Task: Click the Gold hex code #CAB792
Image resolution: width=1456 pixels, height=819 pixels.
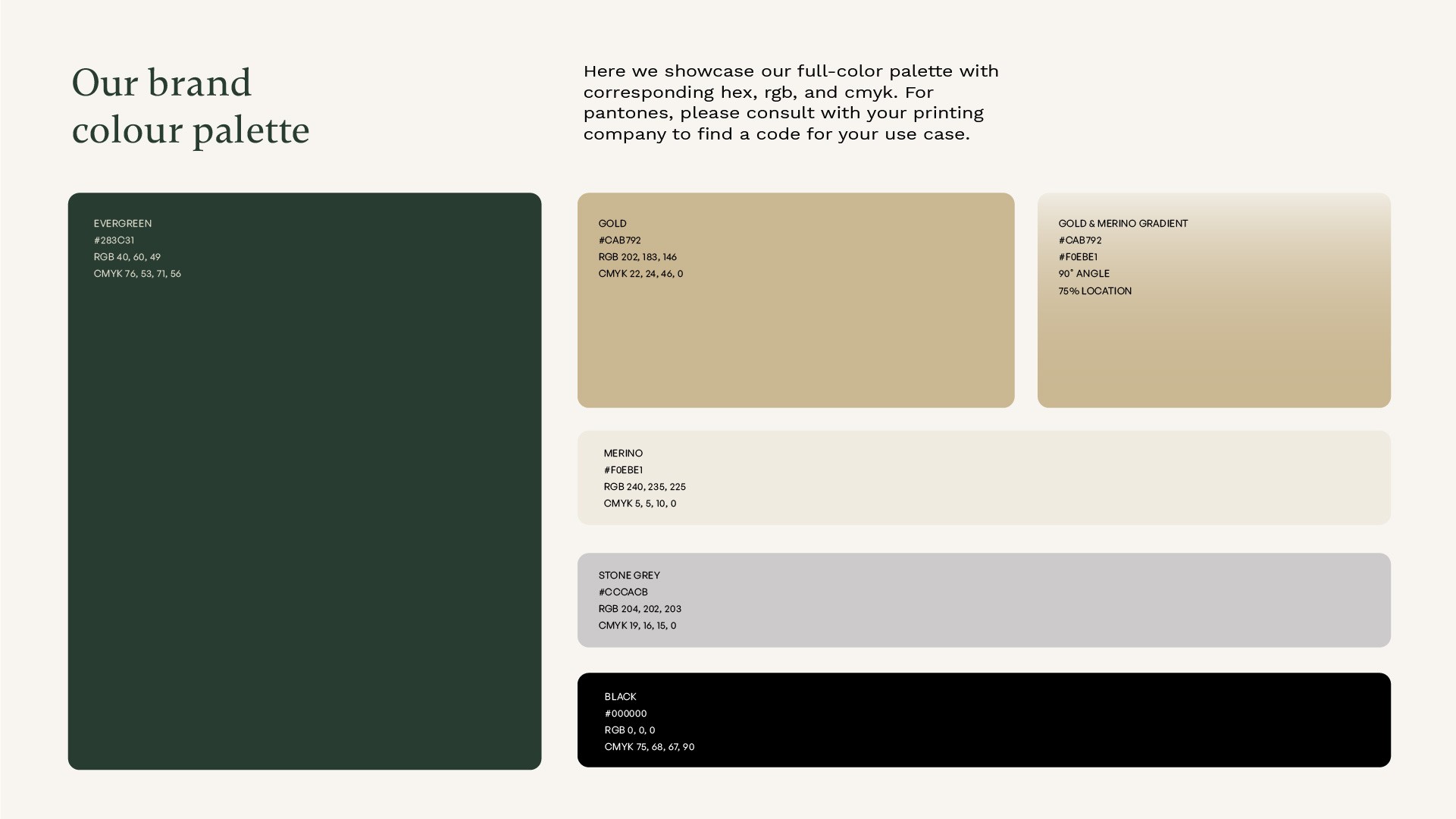Action: click(x=619, y=240)
